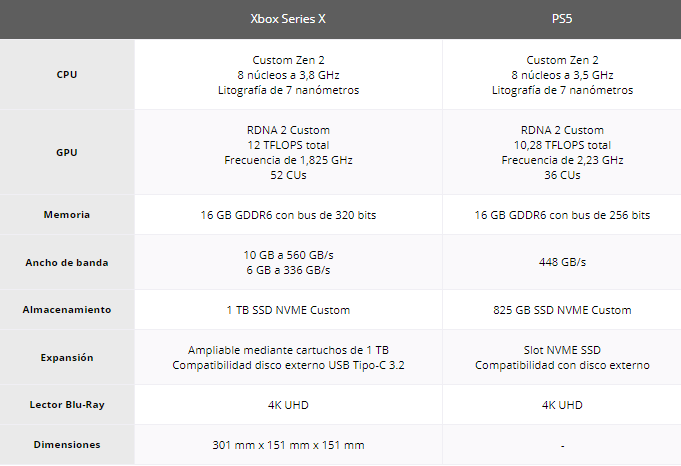
Task: Click the Memoria row label
Action: tap(67, 215)
